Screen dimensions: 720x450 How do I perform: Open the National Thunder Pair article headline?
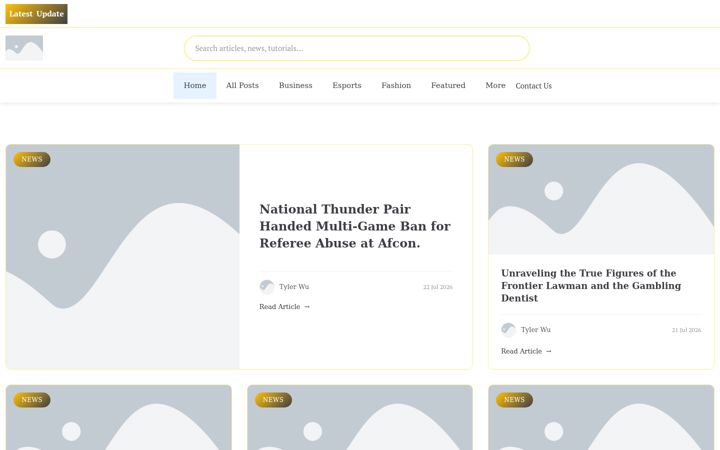355,226
